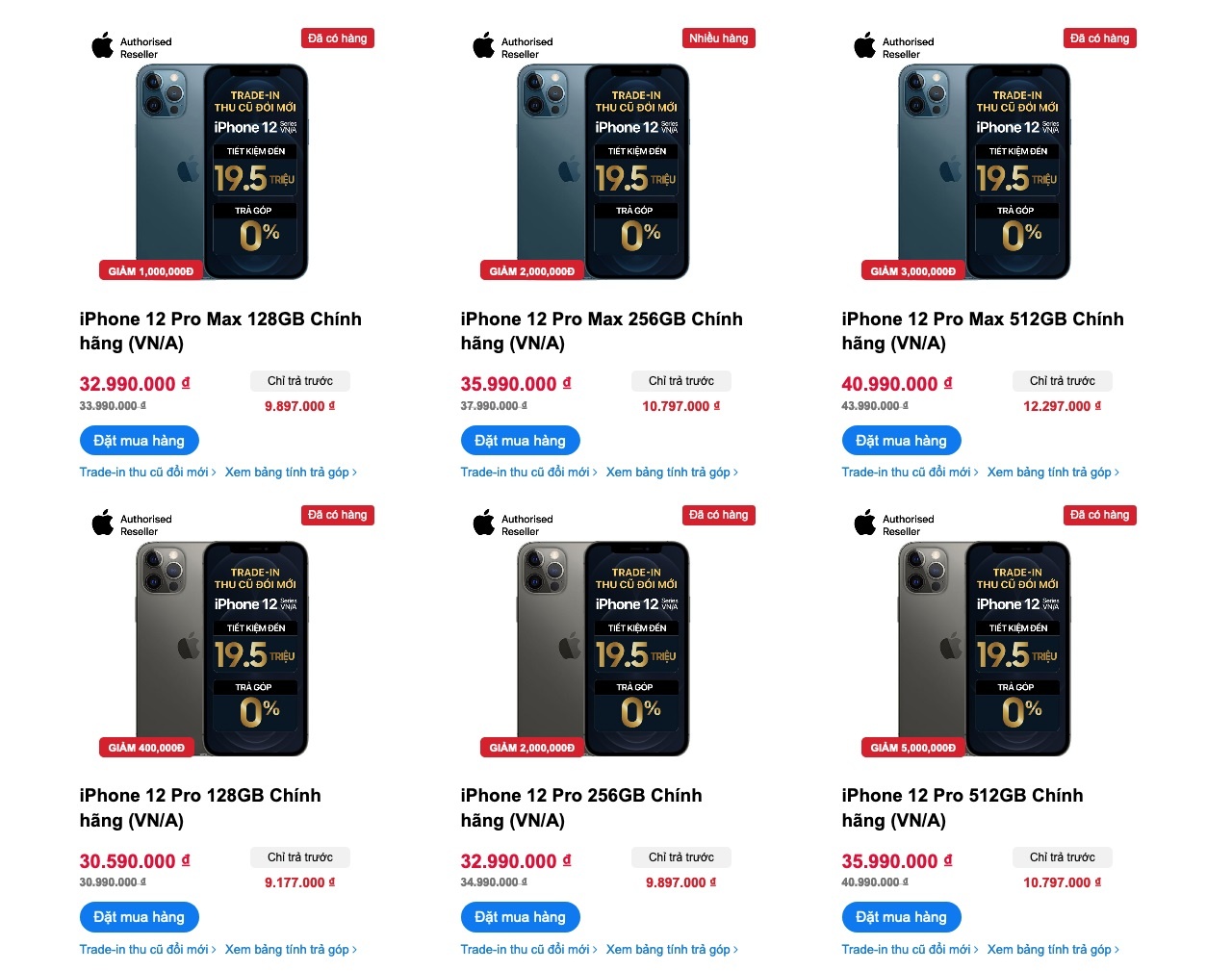Order the iPhone 12 Pro Max 512GB
Viewport: 1232px width, 971px height.
[x=901, y=441]
